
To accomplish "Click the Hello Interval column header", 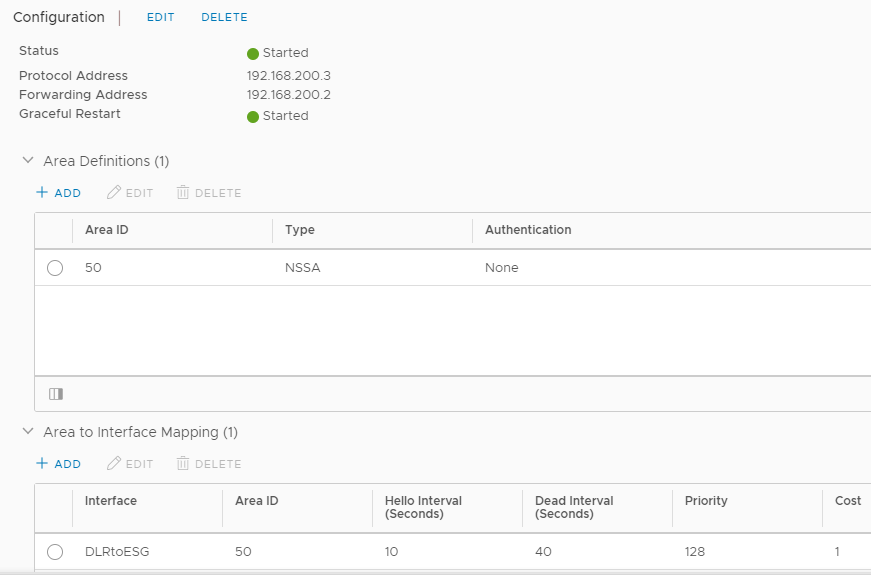I will click(x=423, y=507).
